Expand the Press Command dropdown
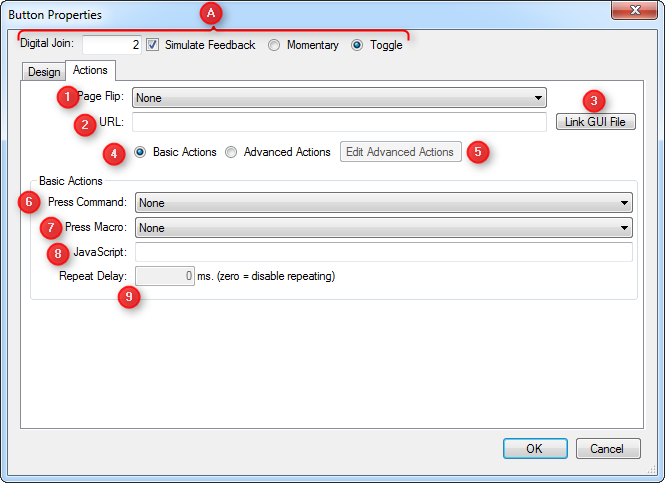 tap(384, 203)
